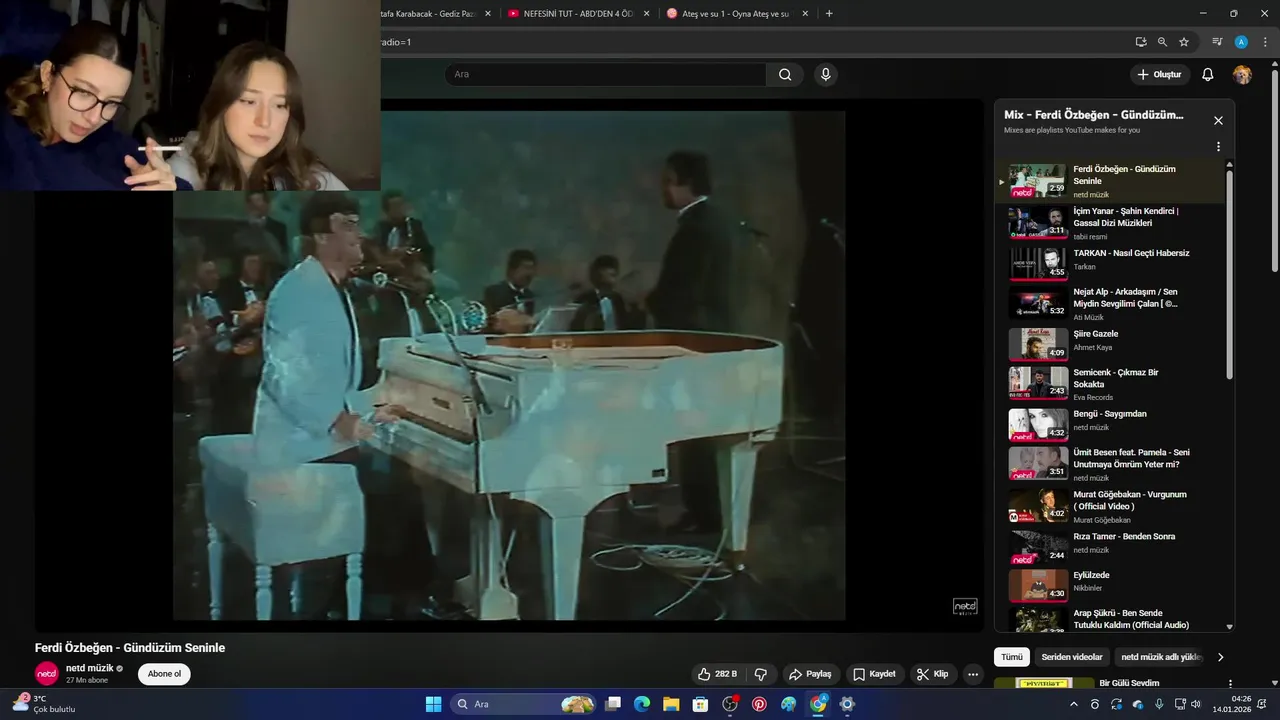This screenshot has height=720, width=1280.
Task: Open the netd müzik channel avatar
Action: click(47, 673)
